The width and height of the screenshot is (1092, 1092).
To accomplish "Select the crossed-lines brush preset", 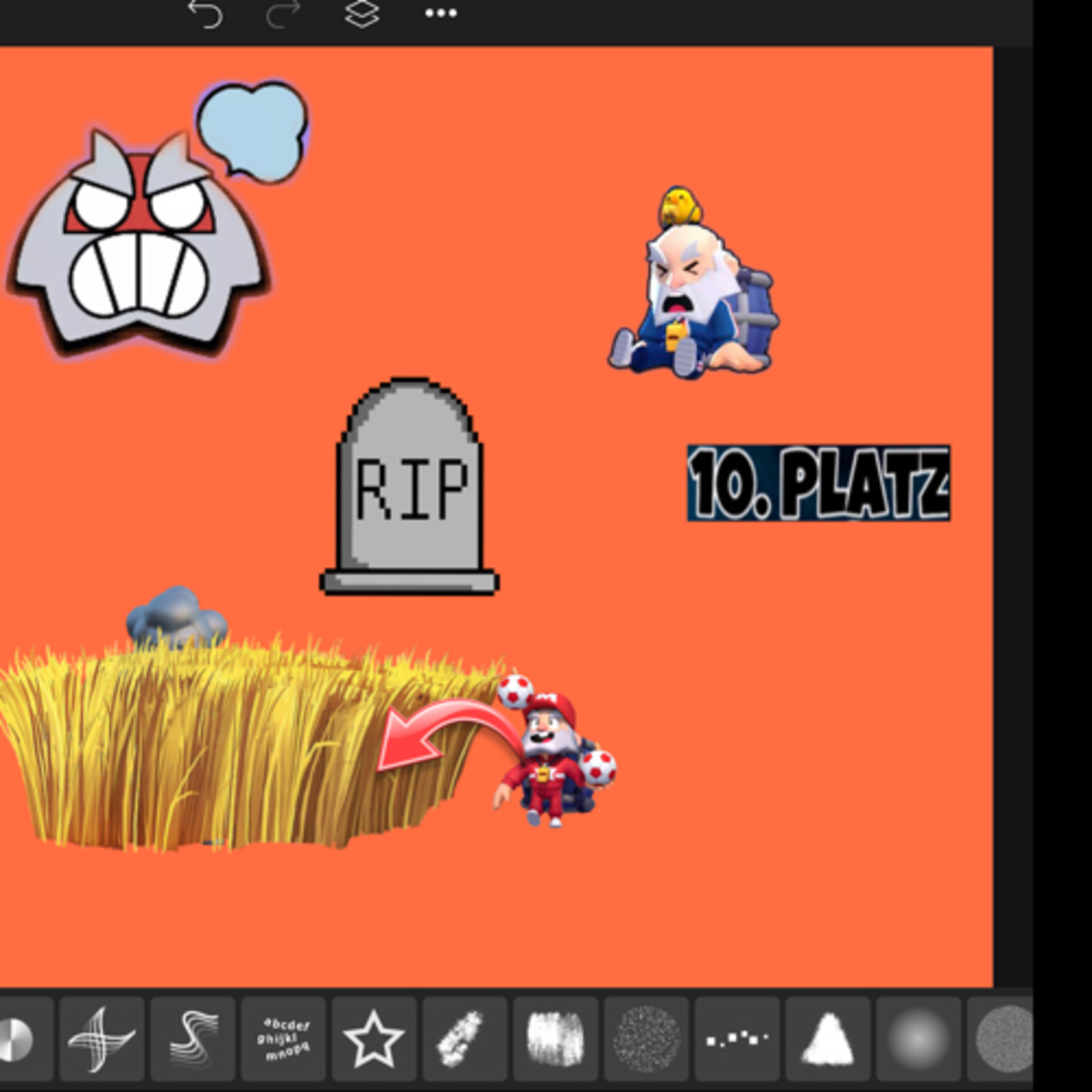I will pos(102,1039).
